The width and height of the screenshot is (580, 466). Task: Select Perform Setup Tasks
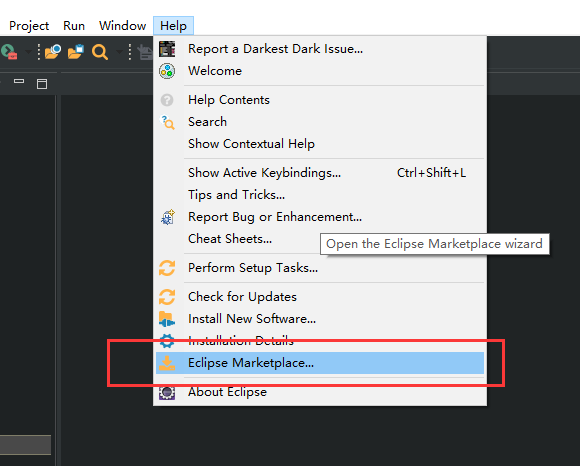click(x=320, y=268)
